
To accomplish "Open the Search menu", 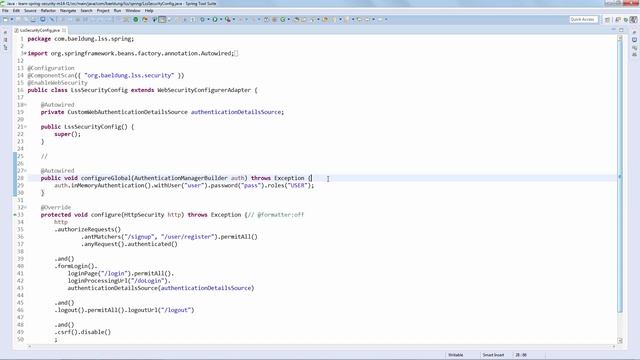I will point(86,11).
